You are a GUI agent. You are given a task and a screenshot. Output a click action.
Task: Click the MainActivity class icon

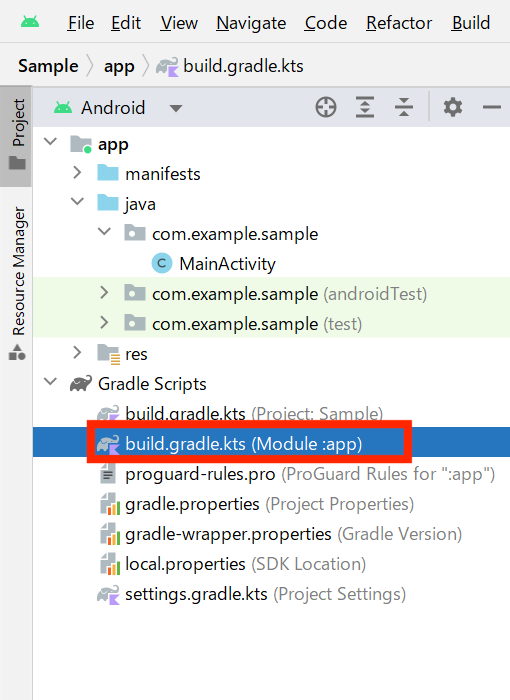[162, 263]
